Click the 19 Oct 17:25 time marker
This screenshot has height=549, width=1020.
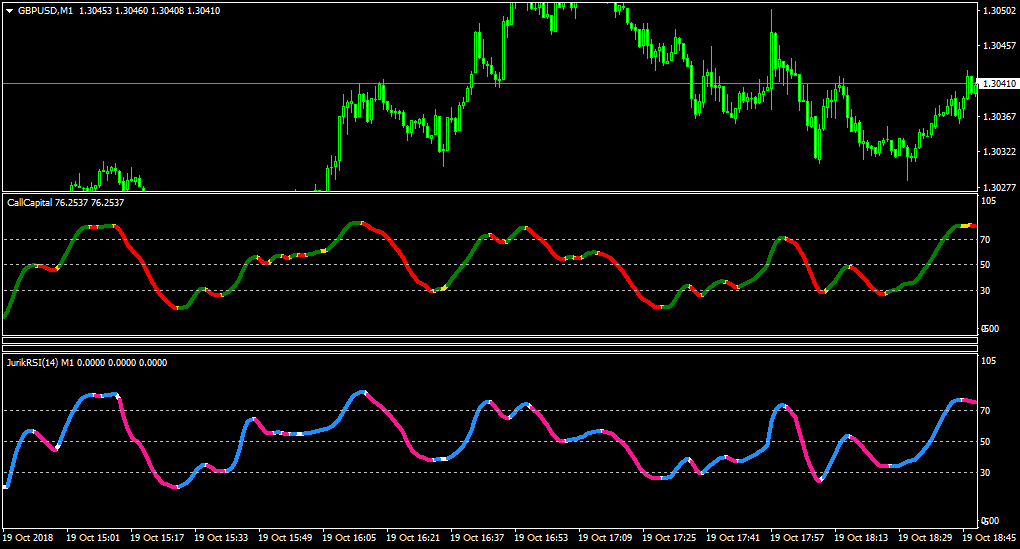pyautogui.click(x=669, y=538)
